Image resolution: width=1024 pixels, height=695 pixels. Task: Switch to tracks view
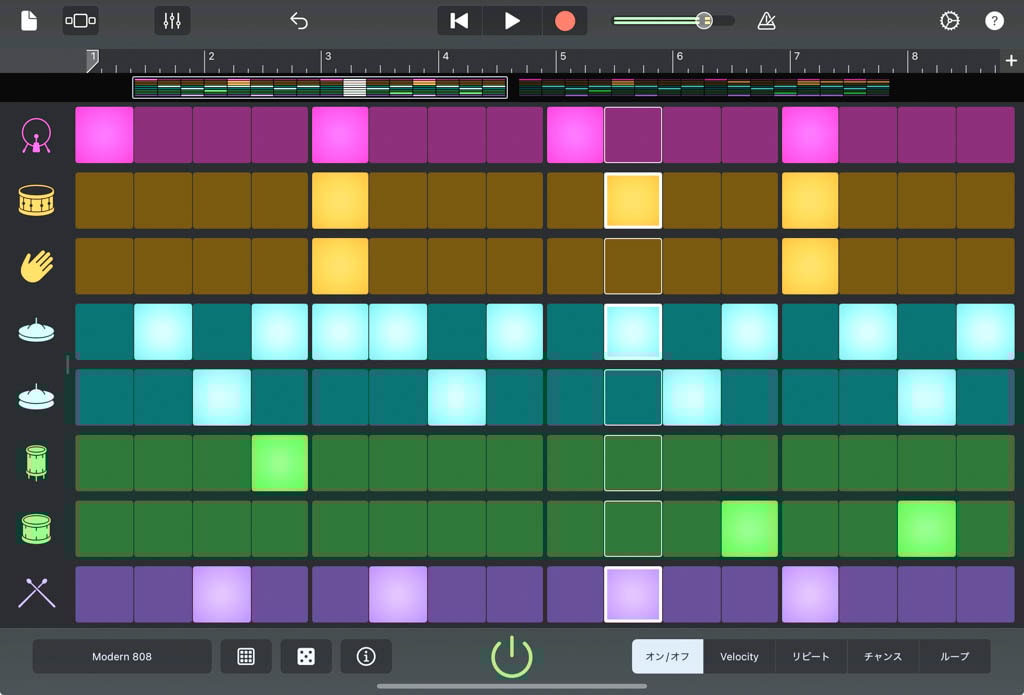[x=80, y=21]
